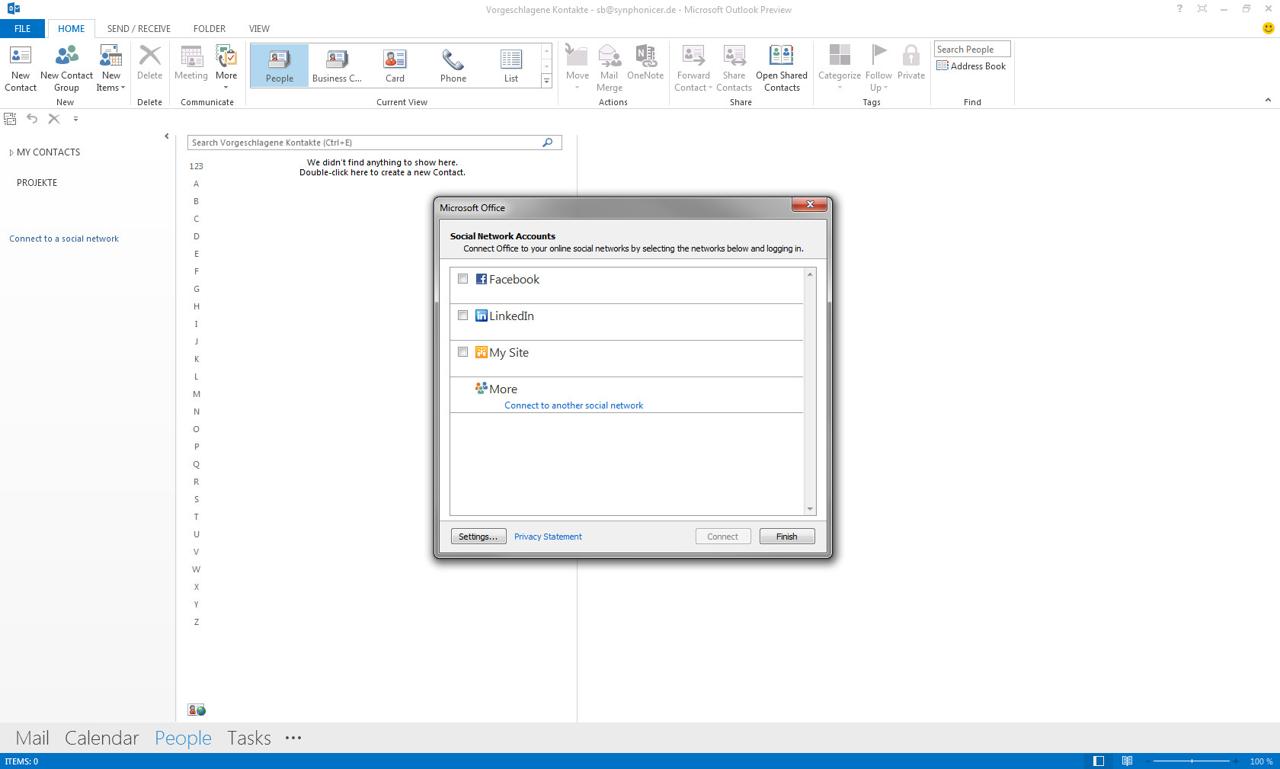Open the Categorize dropdown
Viewport: 1280px width, 769px height.
point(839,68)
